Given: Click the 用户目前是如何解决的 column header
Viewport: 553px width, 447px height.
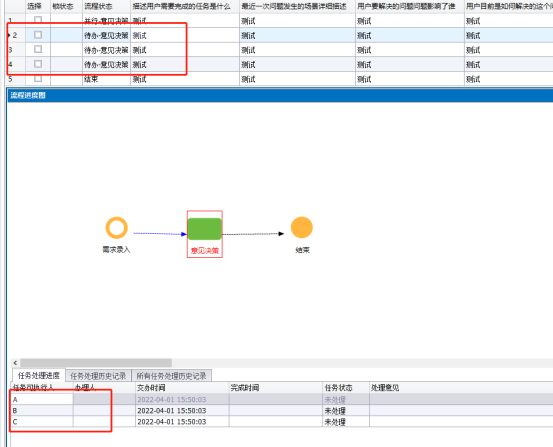Looking at the screenshot, I should click(x=509, y=6).
